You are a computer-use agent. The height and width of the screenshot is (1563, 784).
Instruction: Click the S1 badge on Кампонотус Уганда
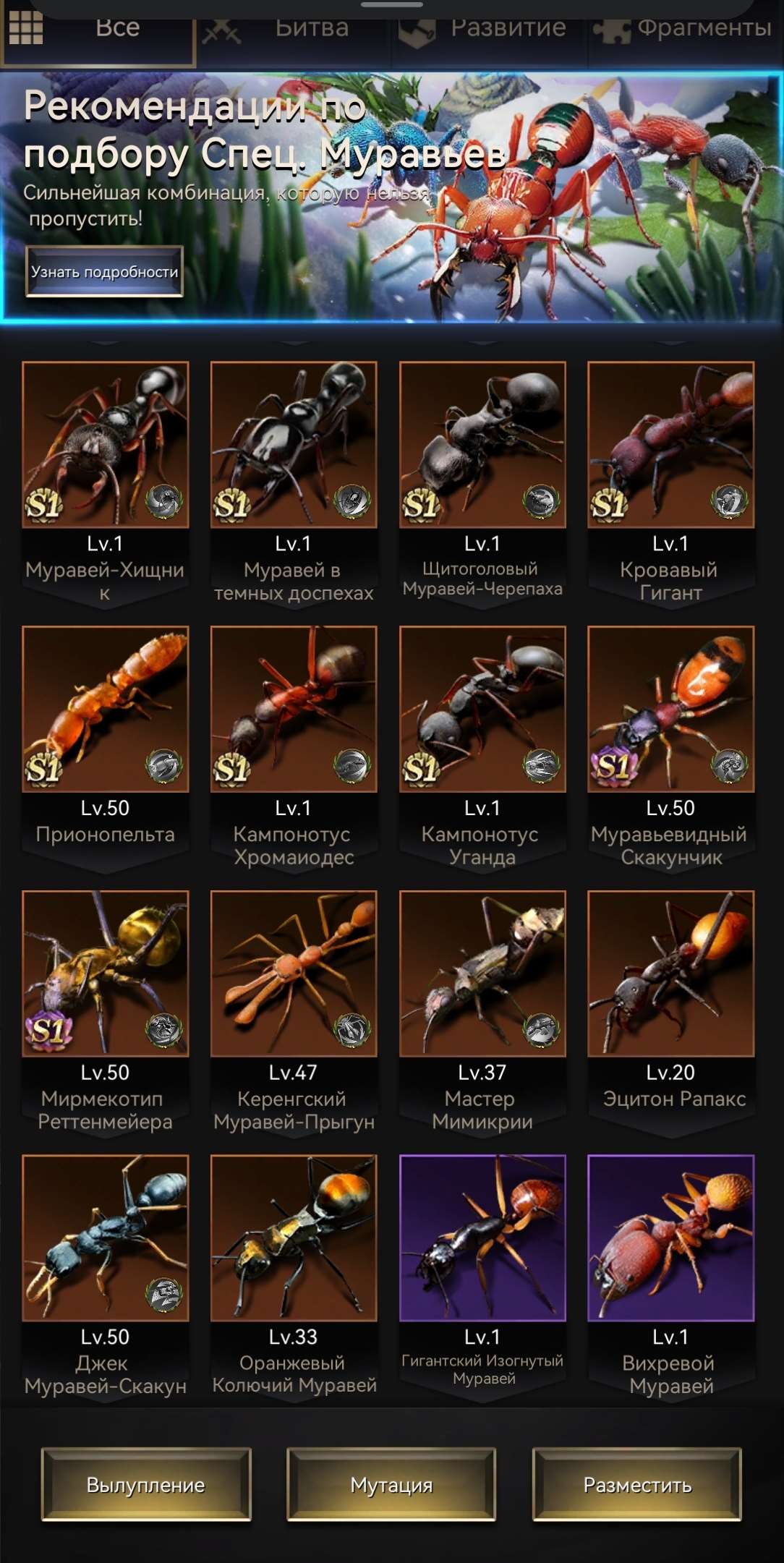pos(421,770)
